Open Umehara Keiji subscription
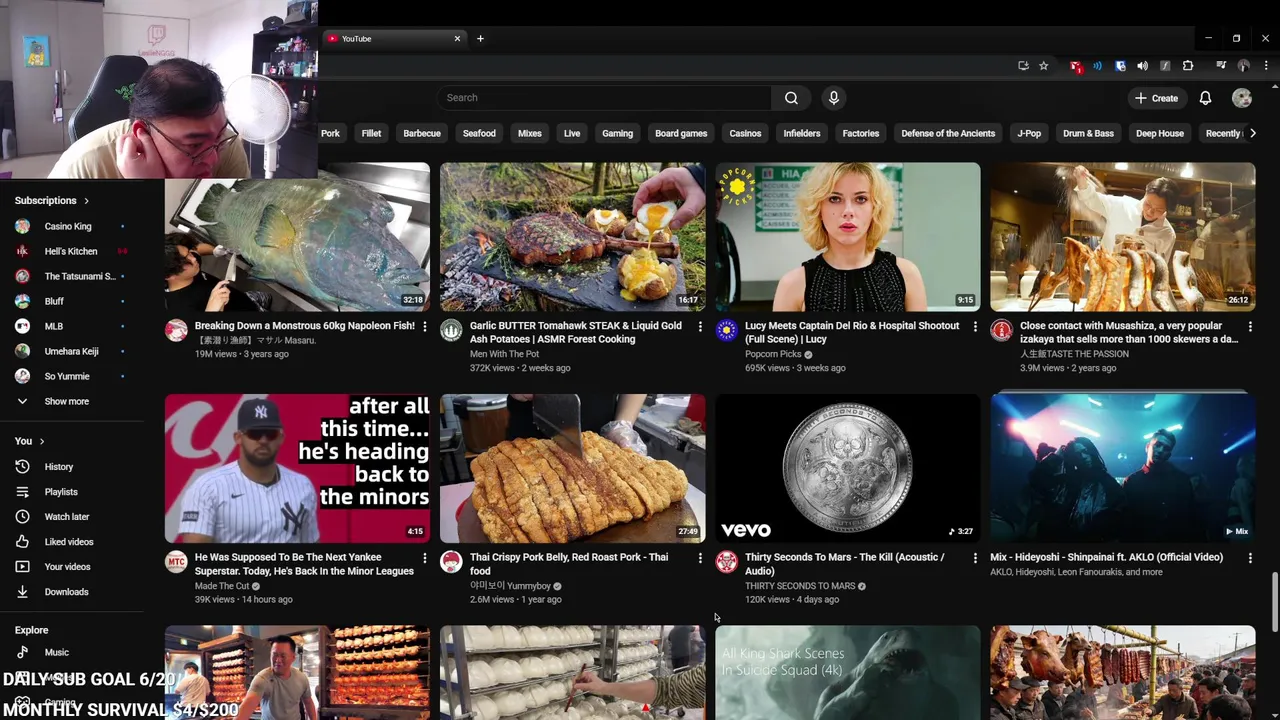This screenshot has height=720, width=1280. pyautogui.click(x=72, y=351)
